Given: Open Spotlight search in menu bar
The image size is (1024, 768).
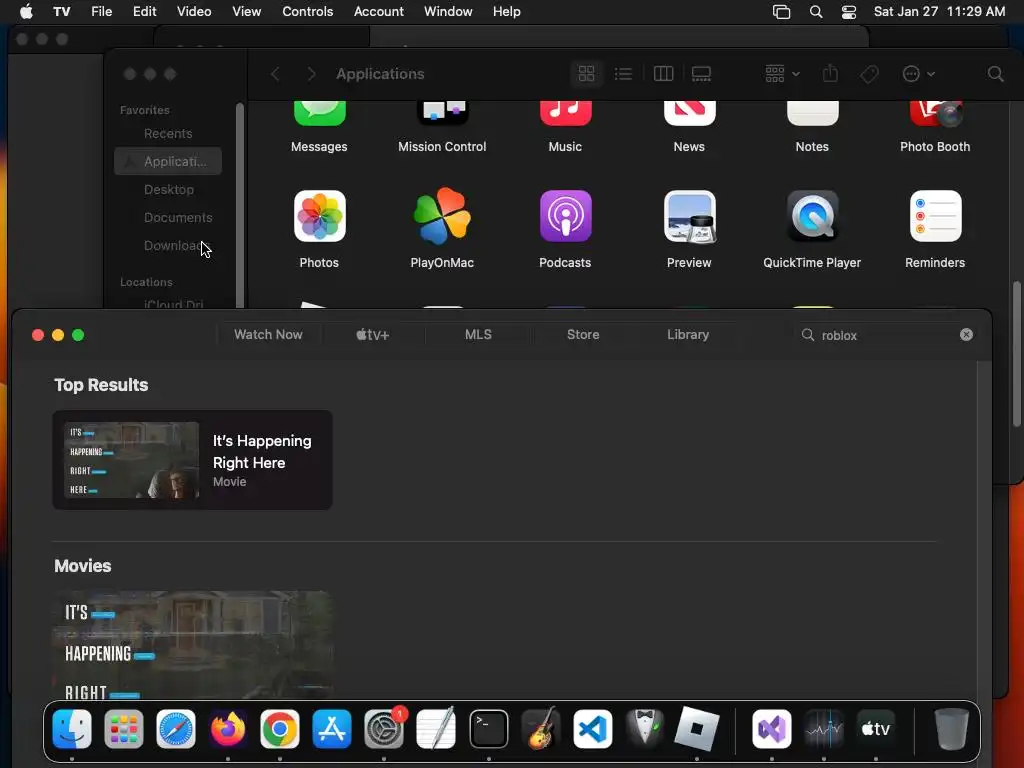Looking at the screenshot, I should 816,12.
